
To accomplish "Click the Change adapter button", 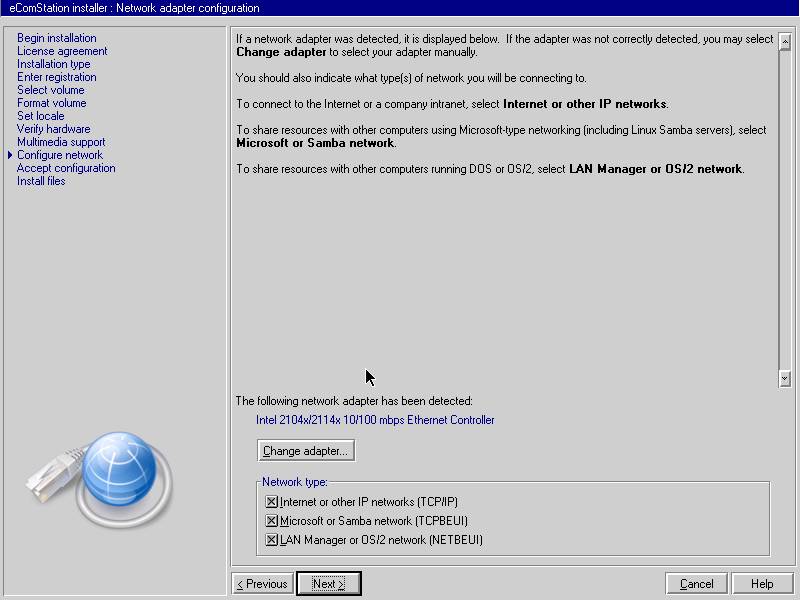I will point(305,451).
